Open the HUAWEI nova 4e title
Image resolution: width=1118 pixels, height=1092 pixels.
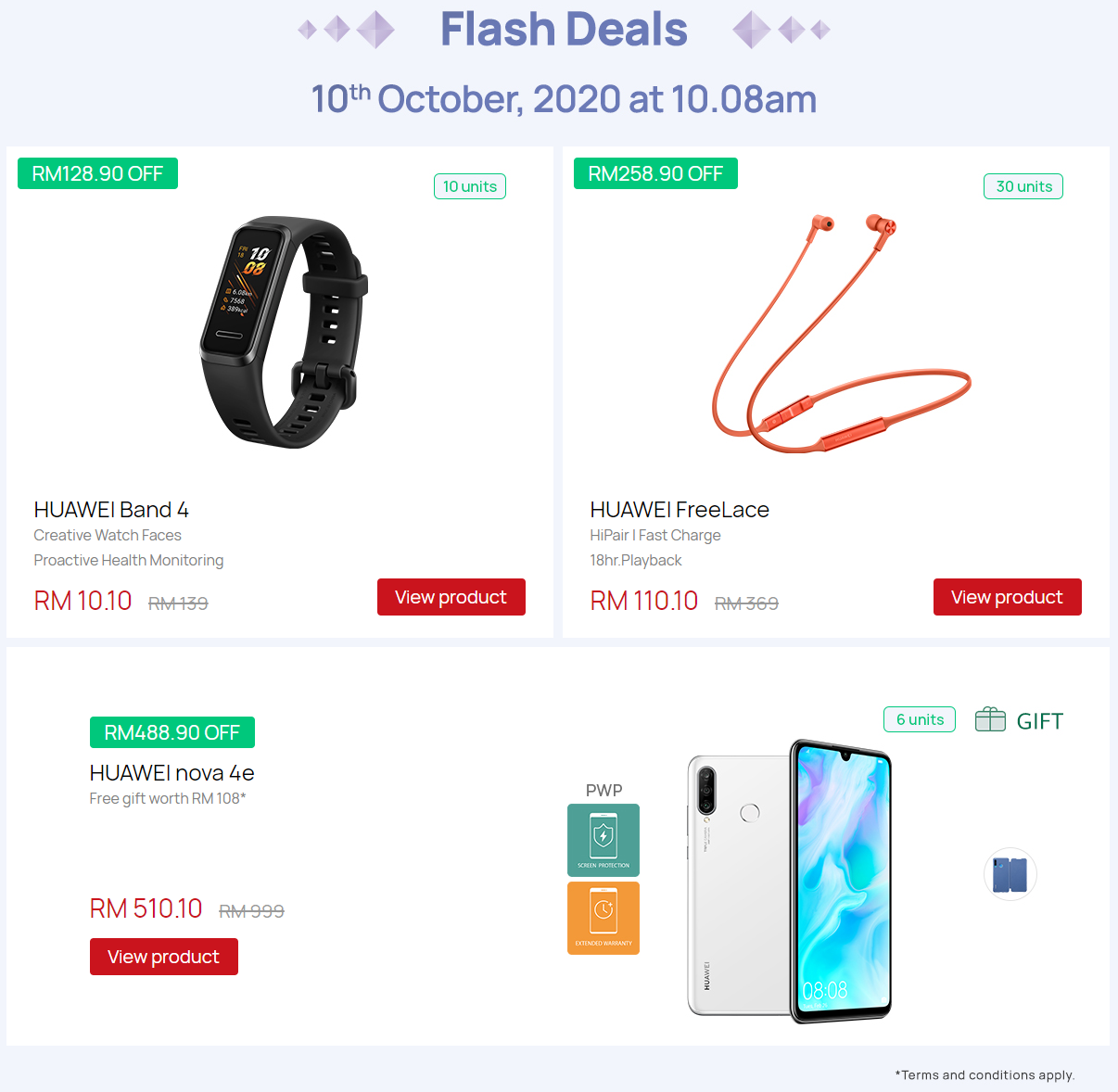click(x=172, y=773)
